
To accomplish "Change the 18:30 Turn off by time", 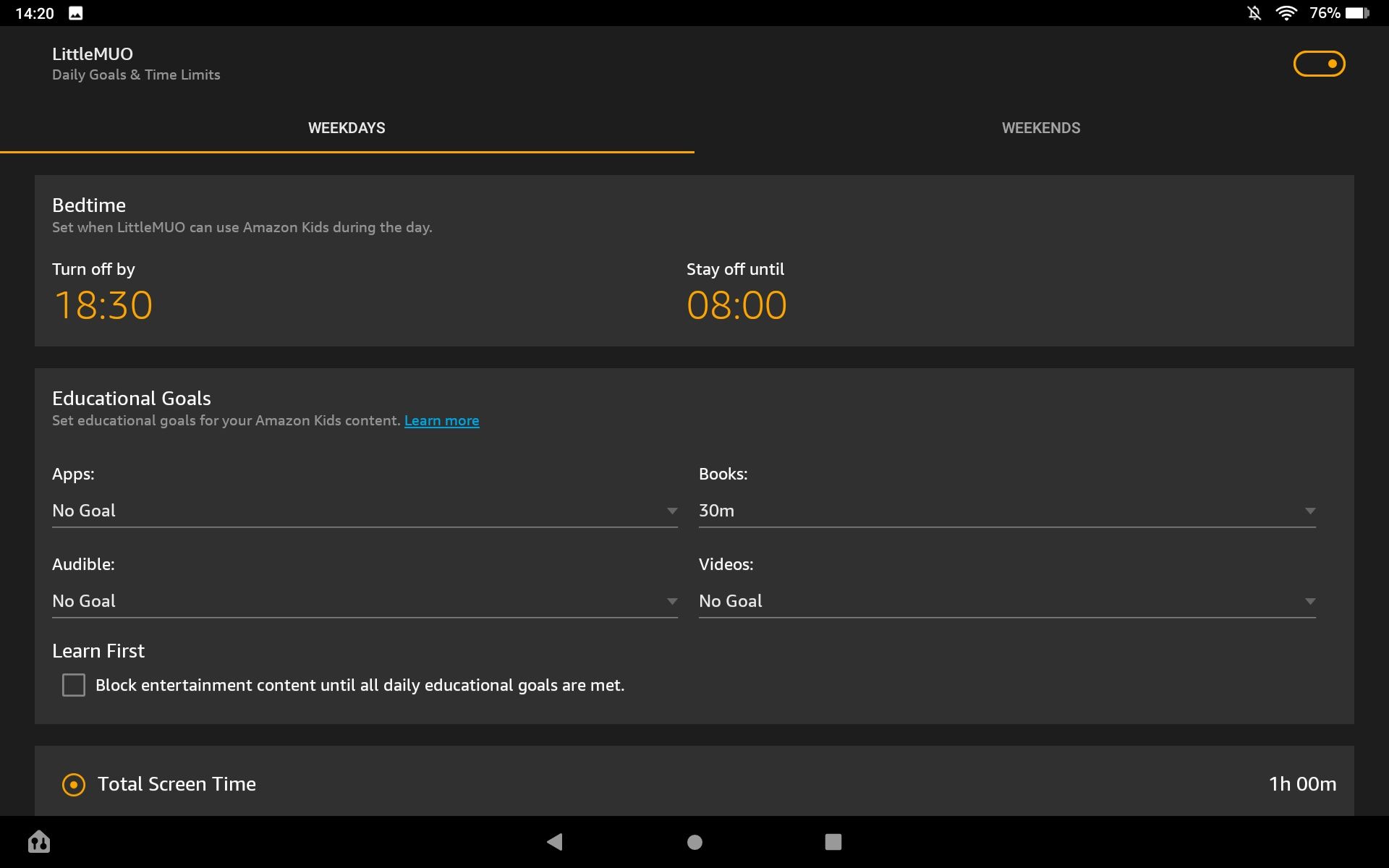I will coord(103,305).
